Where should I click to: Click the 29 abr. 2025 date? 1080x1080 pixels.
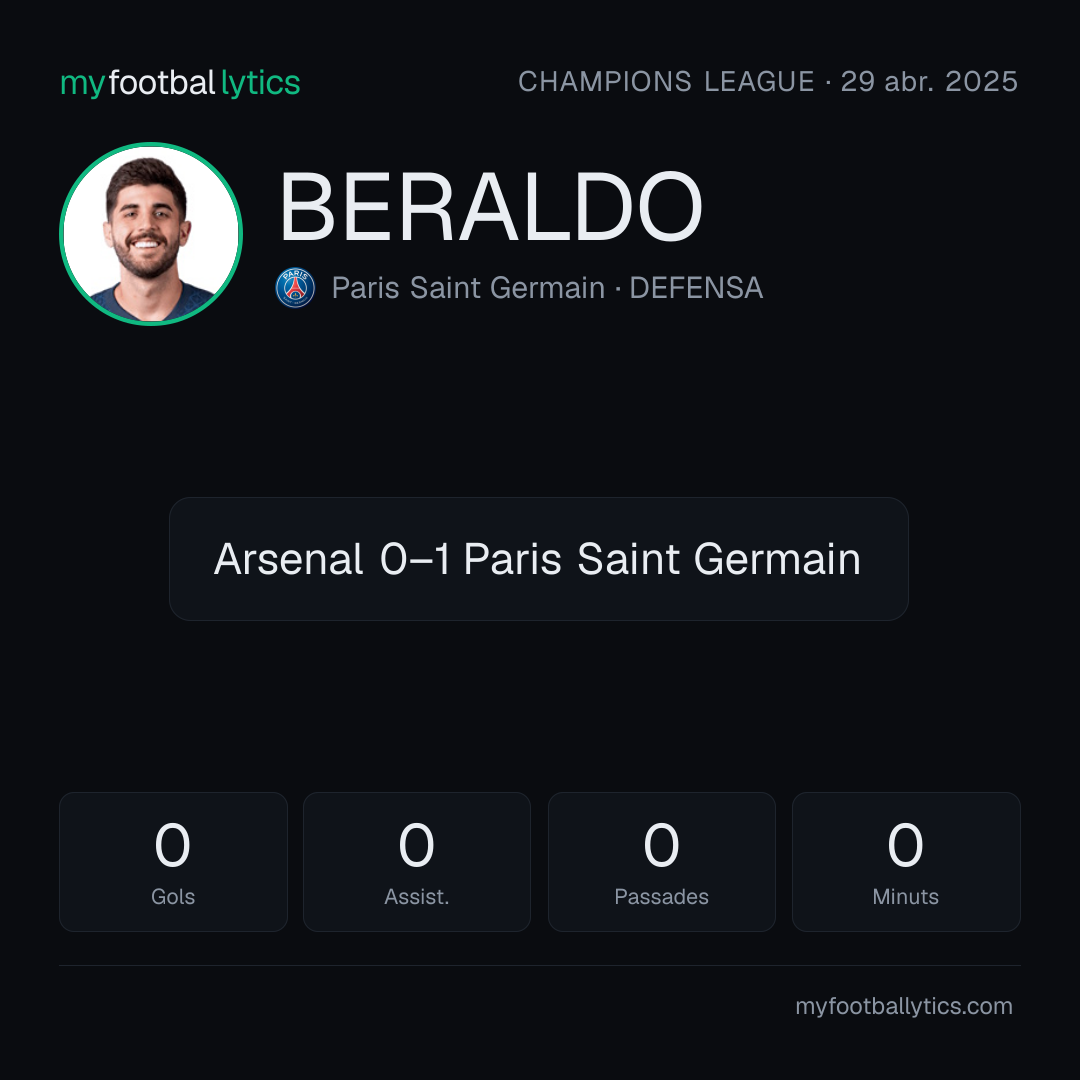pos(929,81)
